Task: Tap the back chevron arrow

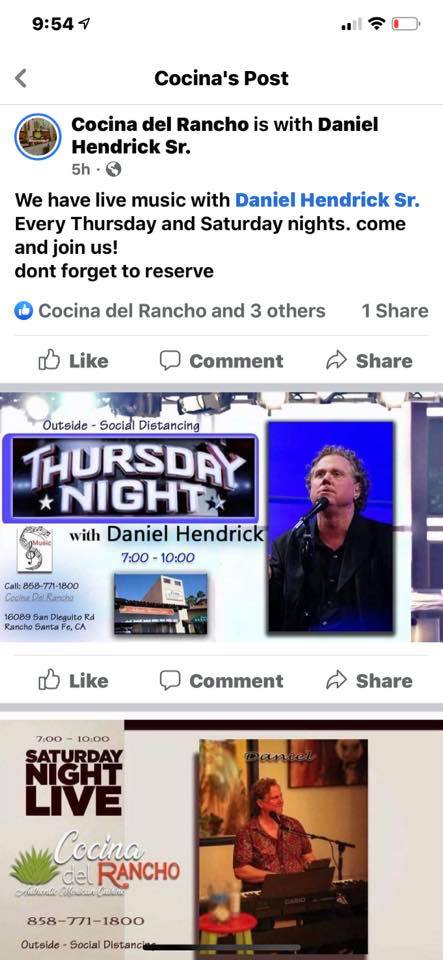Action: click(21, 78)
